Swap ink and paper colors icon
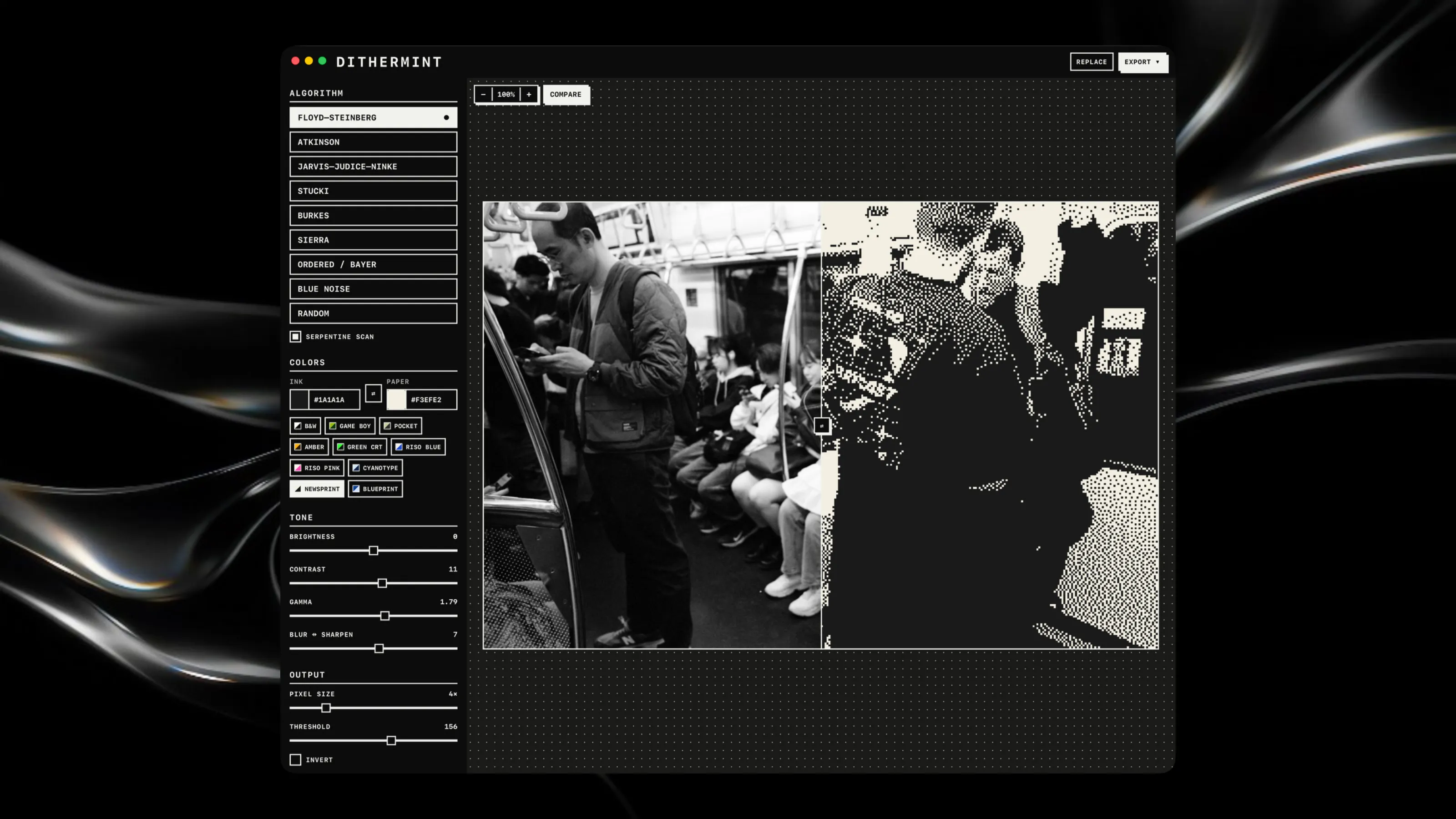 click(373, 394)
